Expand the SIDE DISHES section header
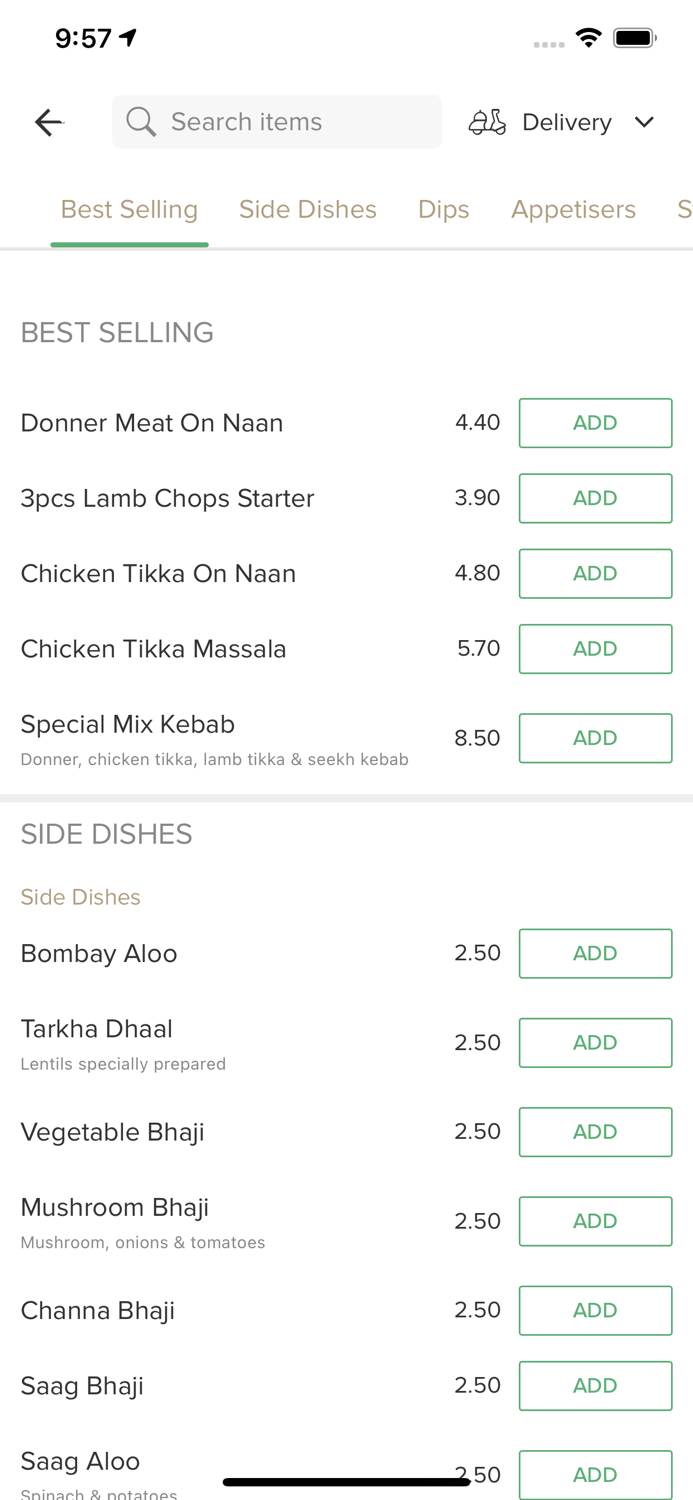The image size is (693, 1500). pos(106,833)
